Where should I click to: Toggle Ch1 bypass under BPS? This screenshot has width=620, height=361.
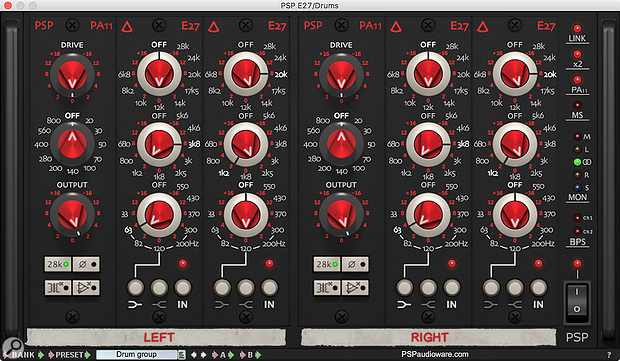577,218
